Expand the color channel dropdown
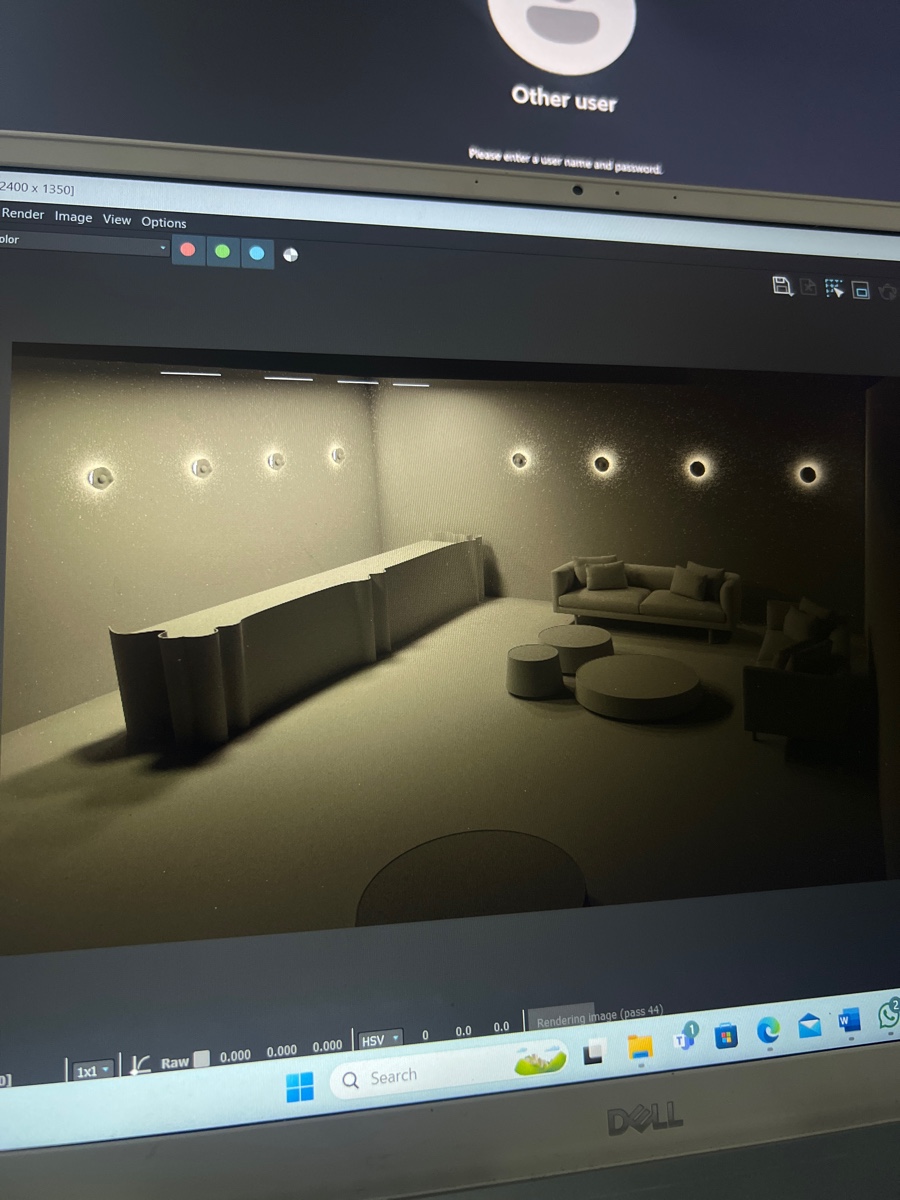Screen dimensions: 900x1200 pos(84,243)
